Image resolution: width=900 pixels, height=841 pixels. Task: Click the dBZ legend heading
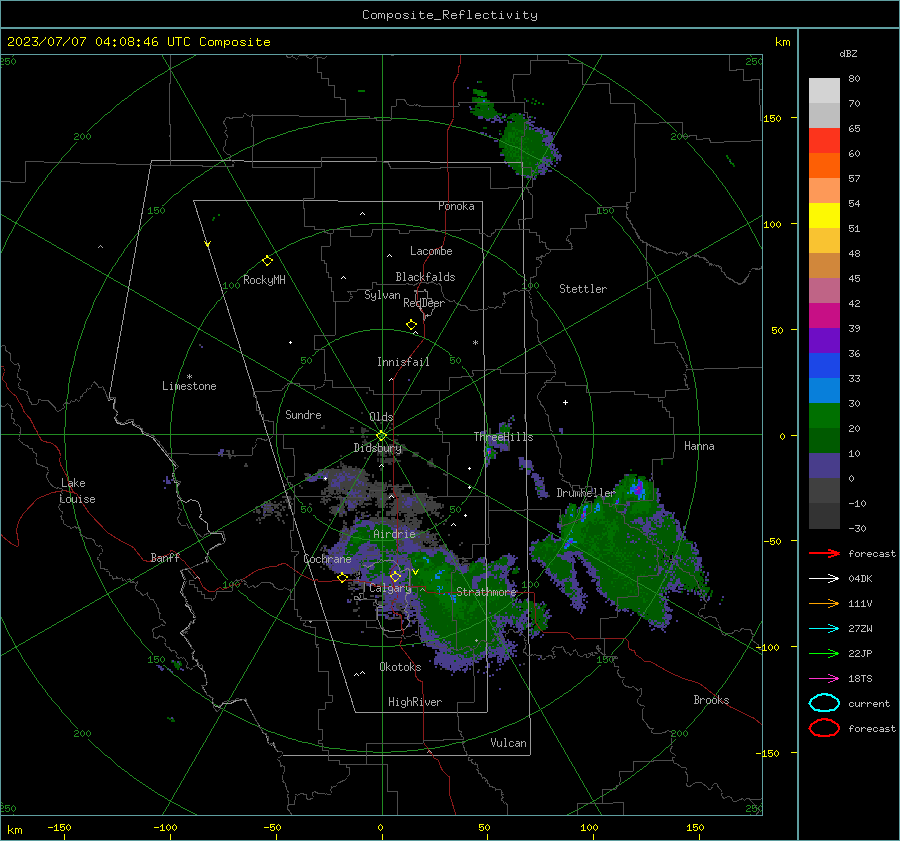tap(848, 53)
